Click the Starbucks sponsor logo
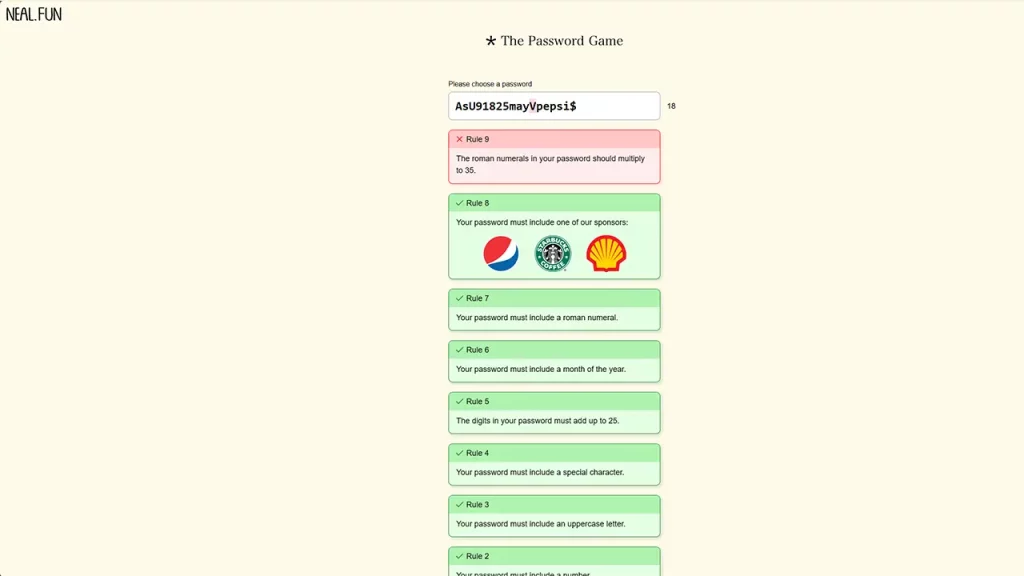The image size is (1024, 576). (x=553, y=254)
